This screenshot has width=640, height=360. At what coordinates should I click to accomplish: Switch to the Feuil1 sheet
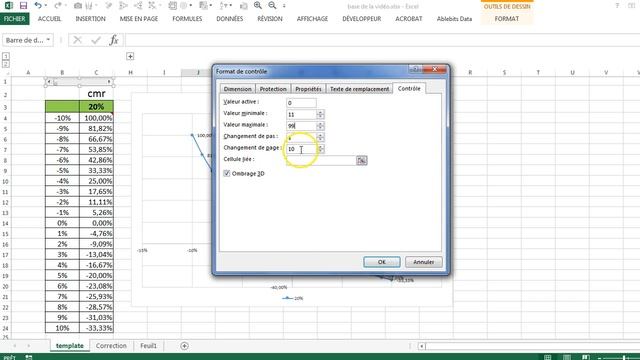click(x=148, y=346)
